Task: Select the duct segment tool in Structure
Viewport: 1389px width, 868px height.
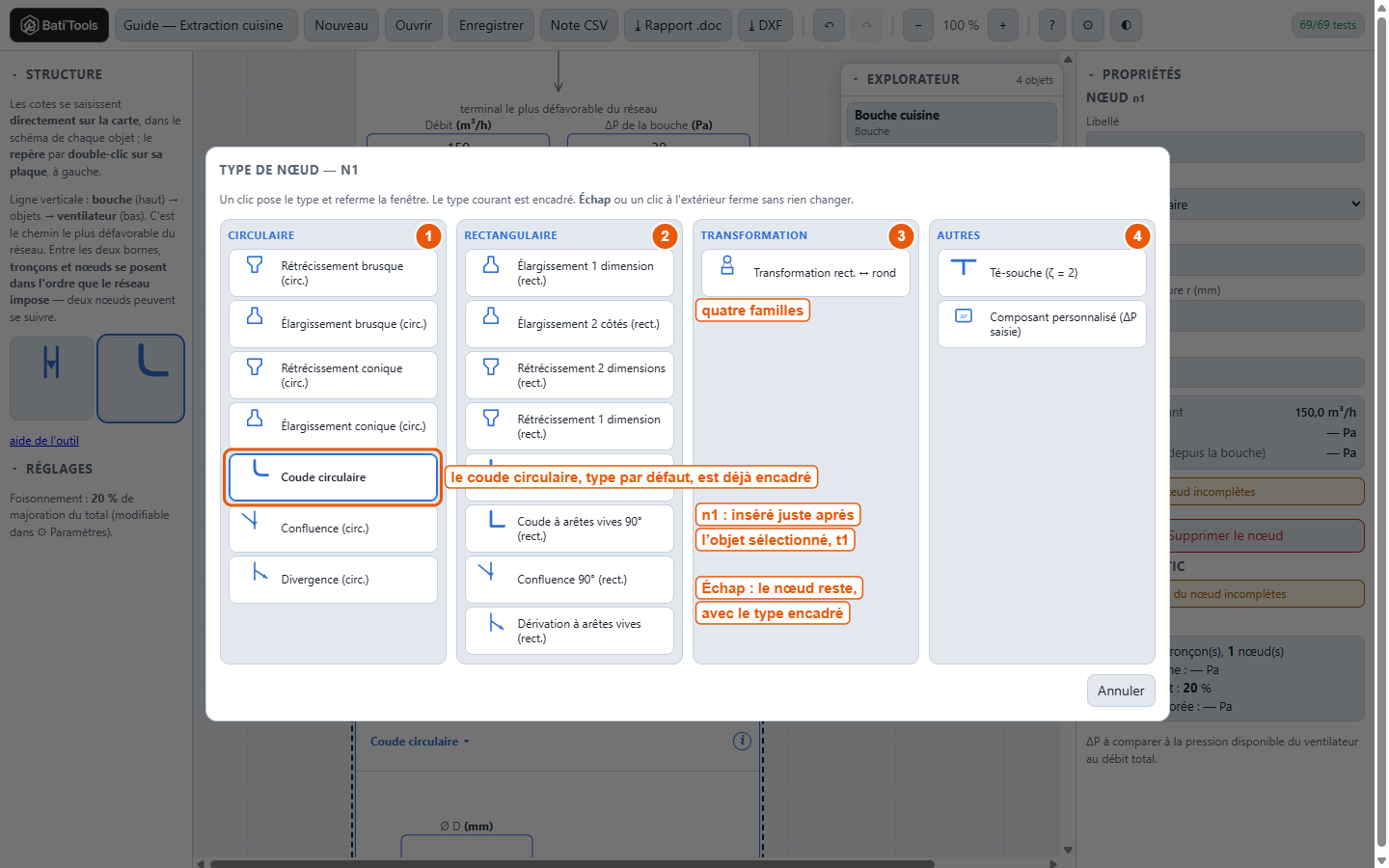Action: coord(52,378)
